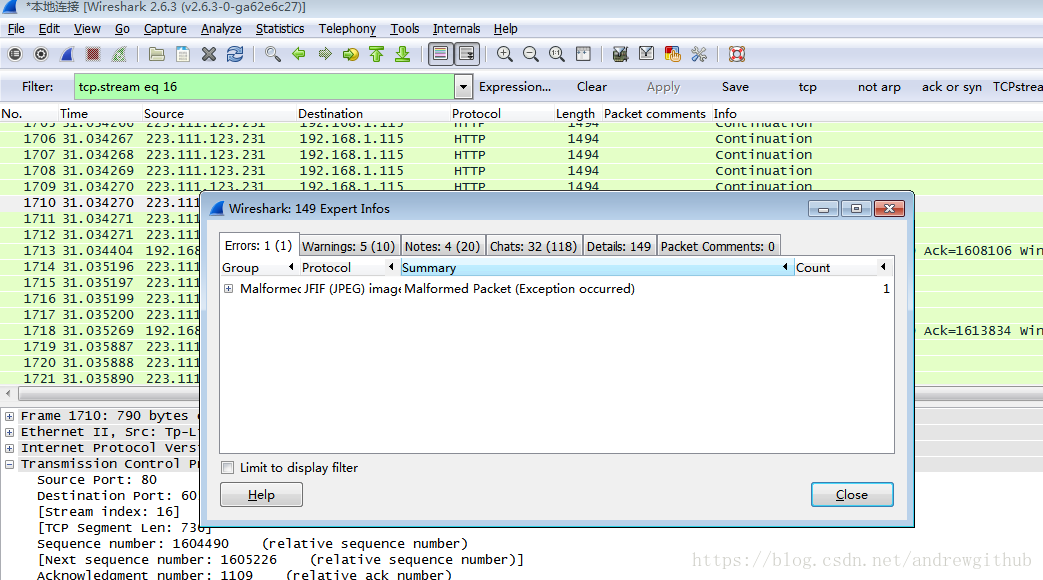Image resolution: width=1043 pixels, height=580 pixels.
Task: Close the capture file (X icon)
Action: coord(209,54)
